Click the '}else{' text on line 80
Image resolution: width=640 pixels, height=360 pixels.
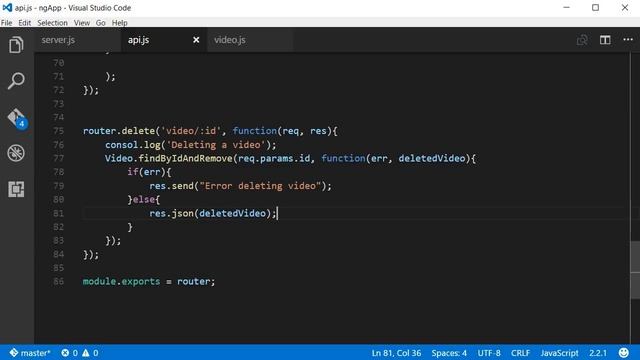coord(144,200)
